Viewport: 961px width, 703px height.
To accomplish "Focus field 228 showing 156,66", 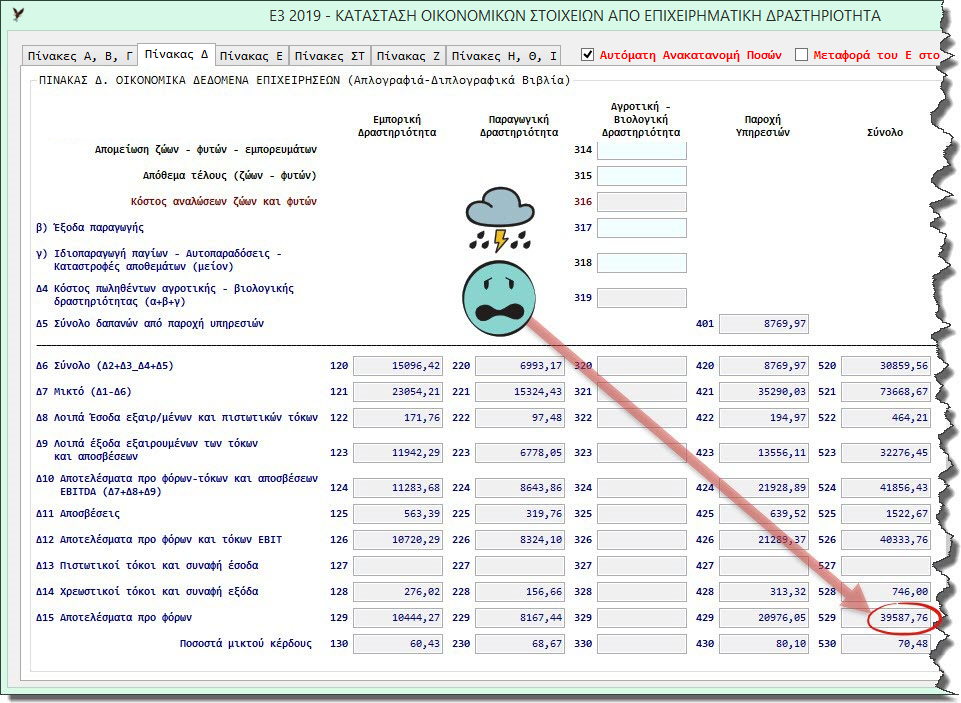I will click(x=520, y=592).
